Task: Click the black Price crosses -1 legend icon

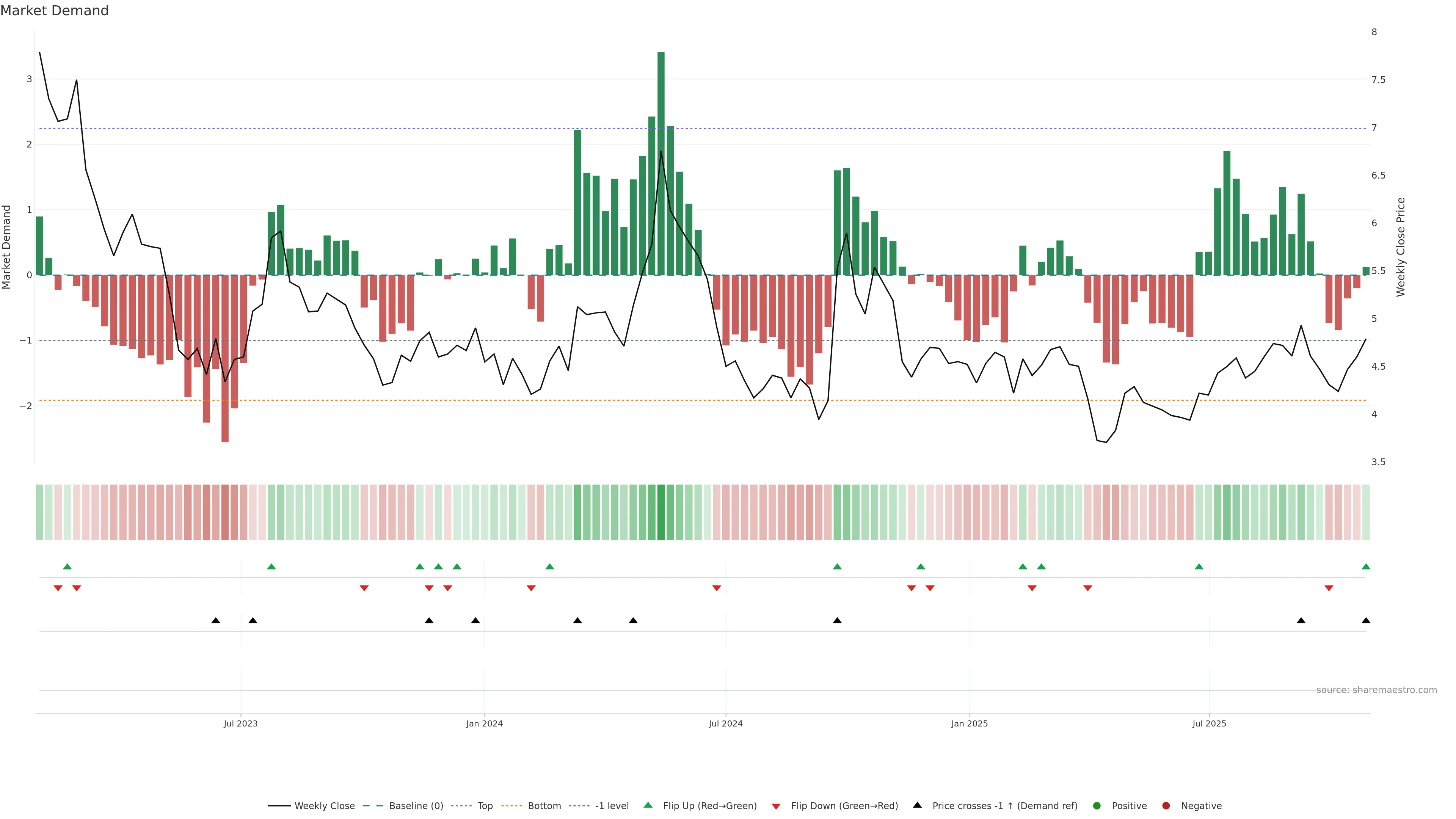Action: pyautogui.click(x=917, y=805)
